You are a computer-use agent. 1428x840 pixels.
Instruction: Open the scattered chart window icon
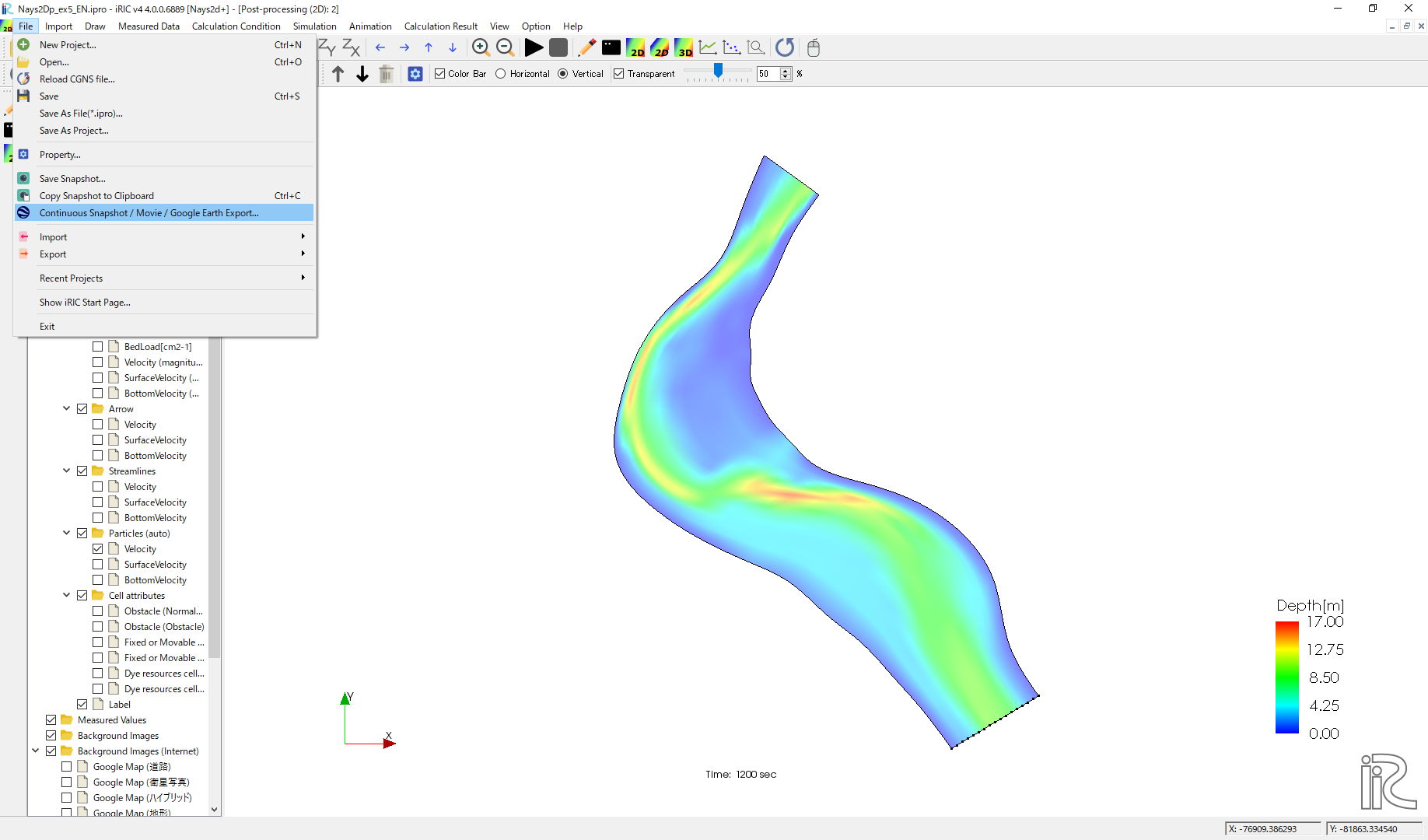click(x=732, y=47)
